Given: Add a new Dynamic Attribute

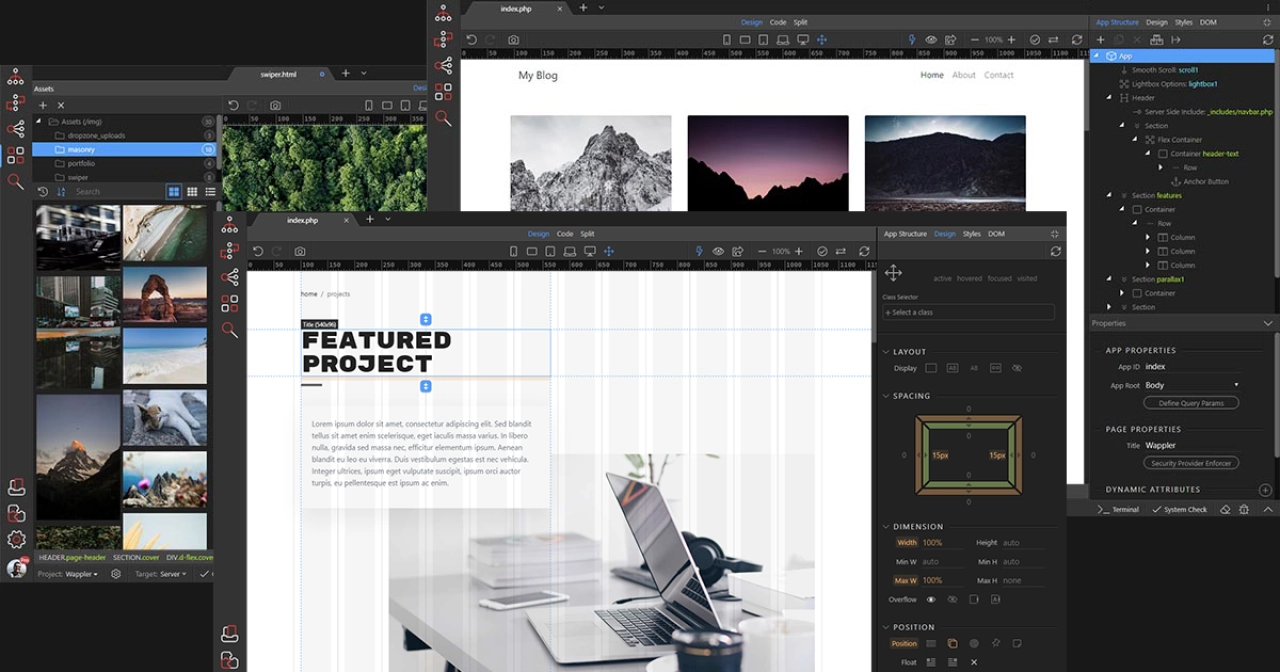Looking at the screenshot, I should click(1265, 490).
